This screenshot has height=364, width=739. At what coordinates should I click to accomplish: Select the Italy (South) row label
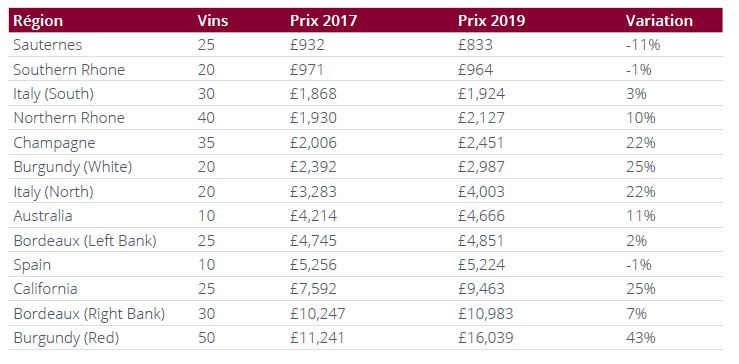tap(53, 94)
